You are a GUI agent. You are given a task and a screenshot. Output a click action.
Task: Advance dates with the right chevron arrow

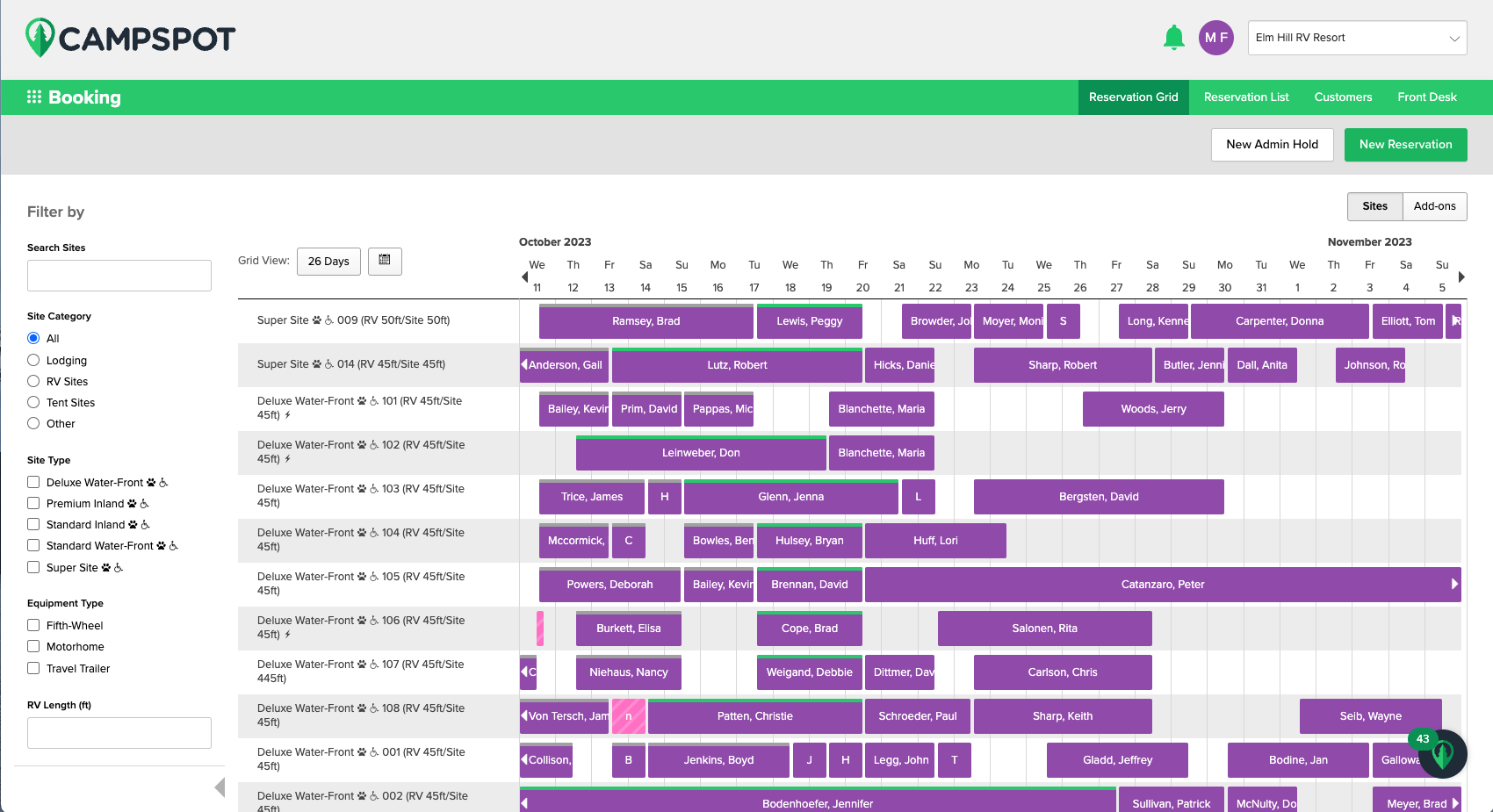[1461, 277]
